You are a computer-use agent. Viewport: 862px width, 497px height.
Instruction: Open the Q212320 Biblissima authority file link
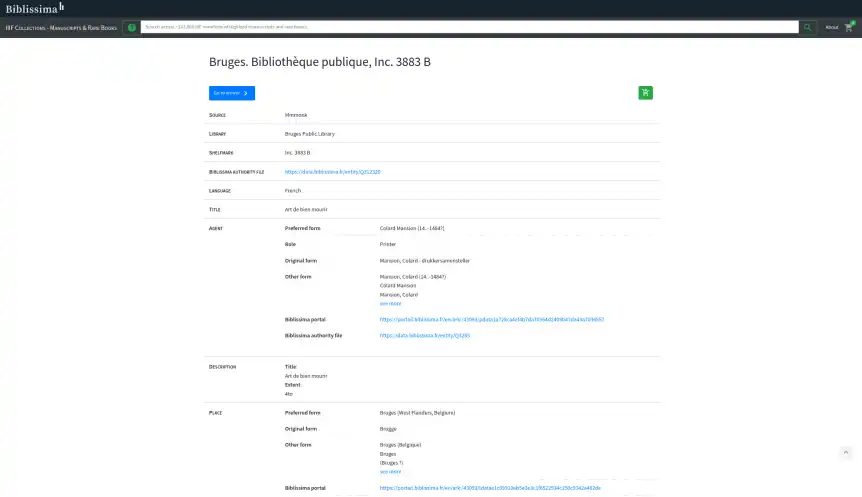(x=332, y=172)
